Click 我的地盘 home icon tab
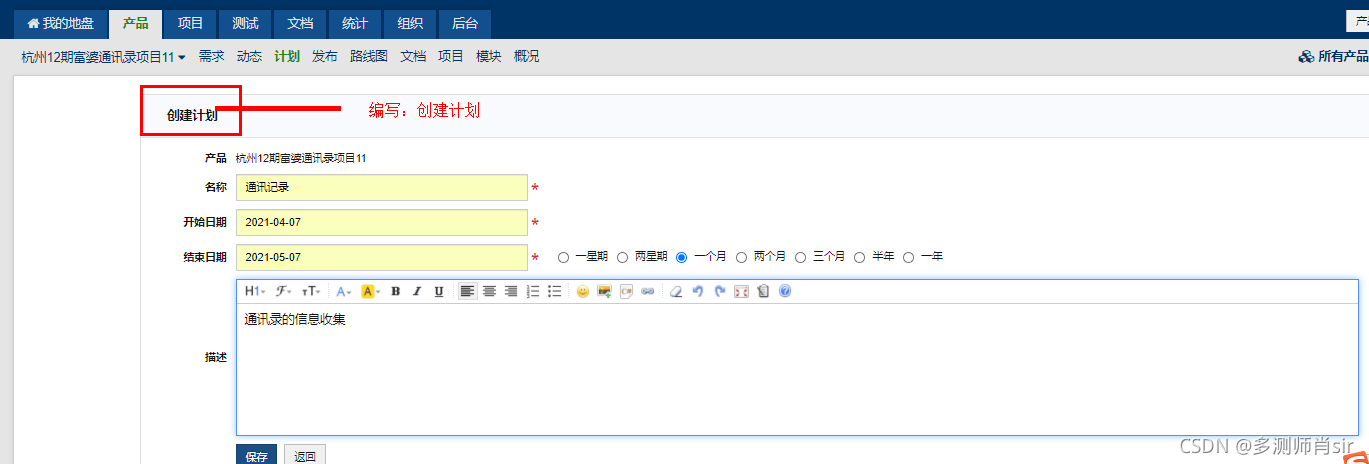 click(x=62, y=23)
